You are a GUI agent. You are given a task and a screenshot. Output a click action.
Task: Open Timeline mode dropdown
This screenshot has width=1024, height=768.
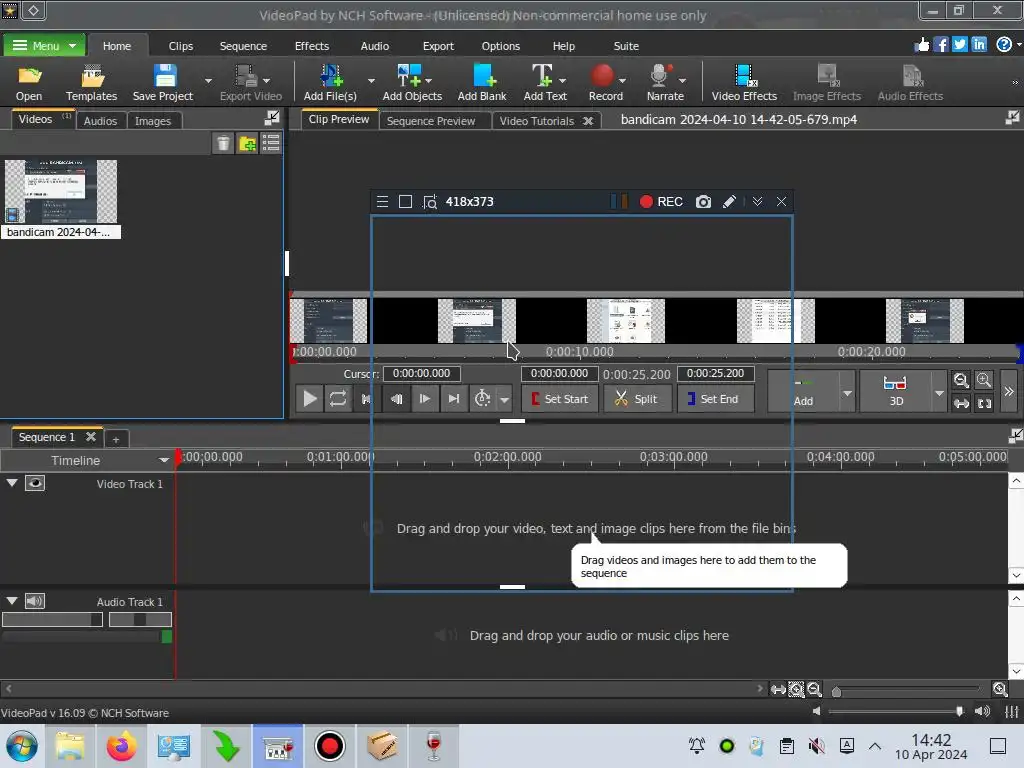(x=164, y=460)
